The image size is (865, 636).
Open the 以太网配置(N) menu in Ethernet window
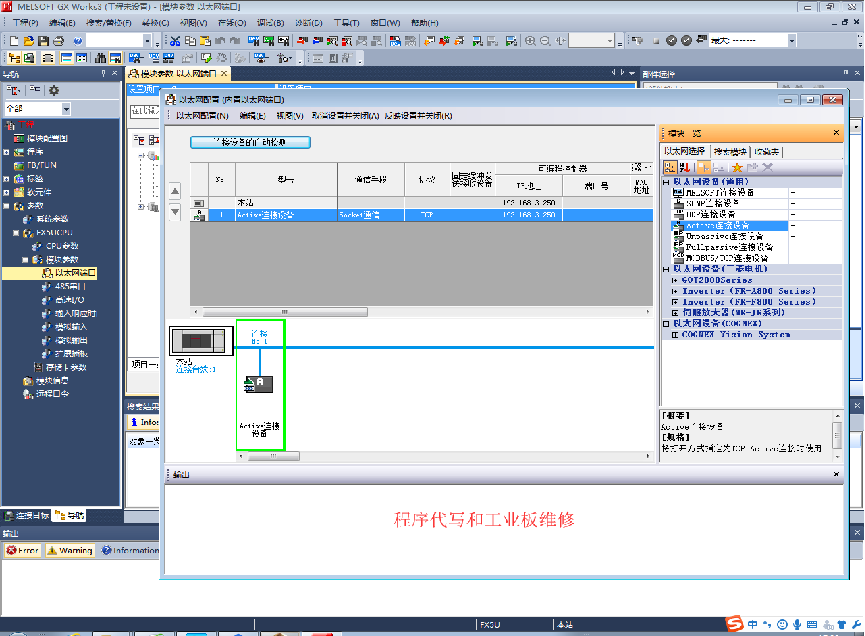202,116
